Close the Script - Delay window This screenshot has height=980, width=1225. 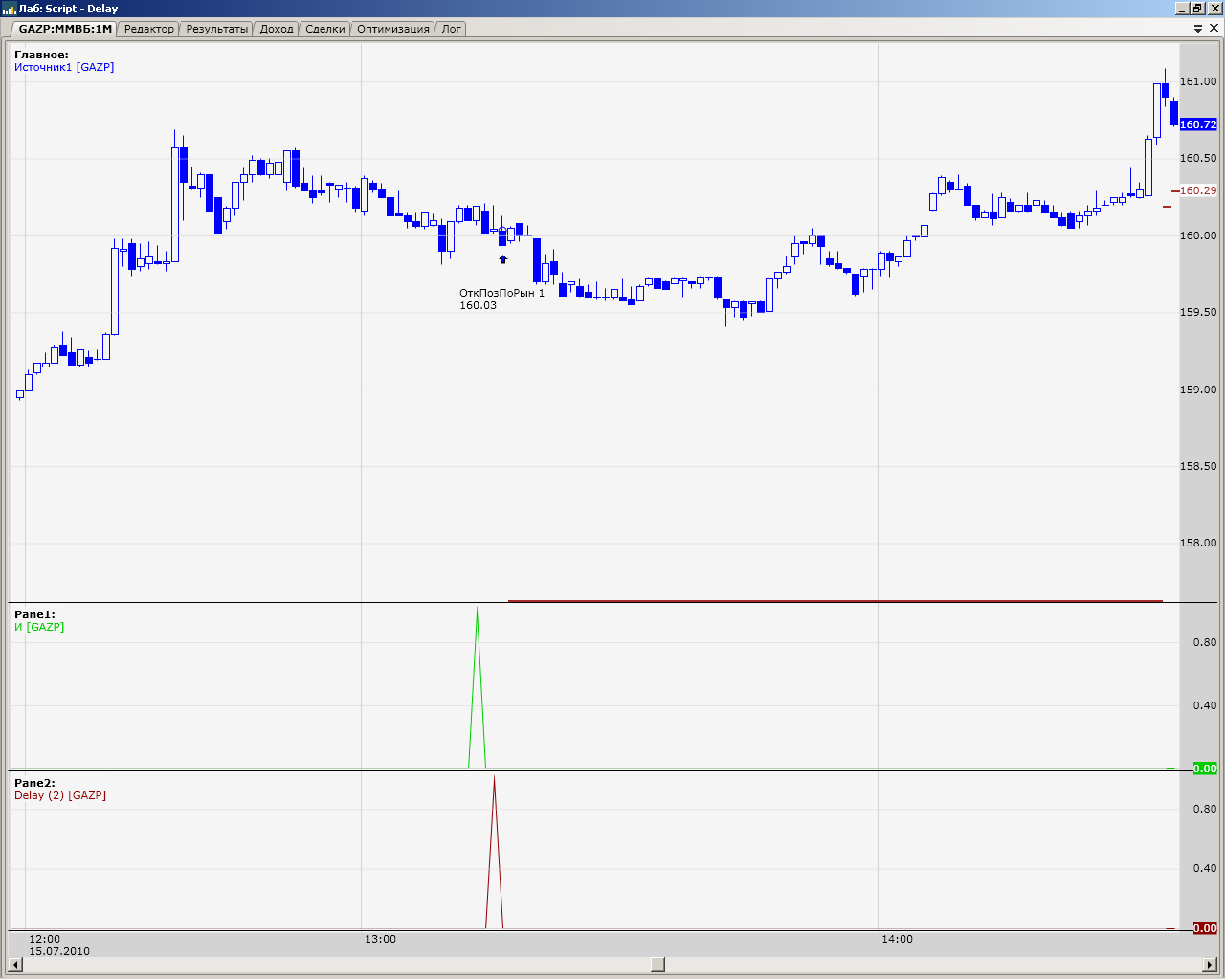pos(1214,9)
